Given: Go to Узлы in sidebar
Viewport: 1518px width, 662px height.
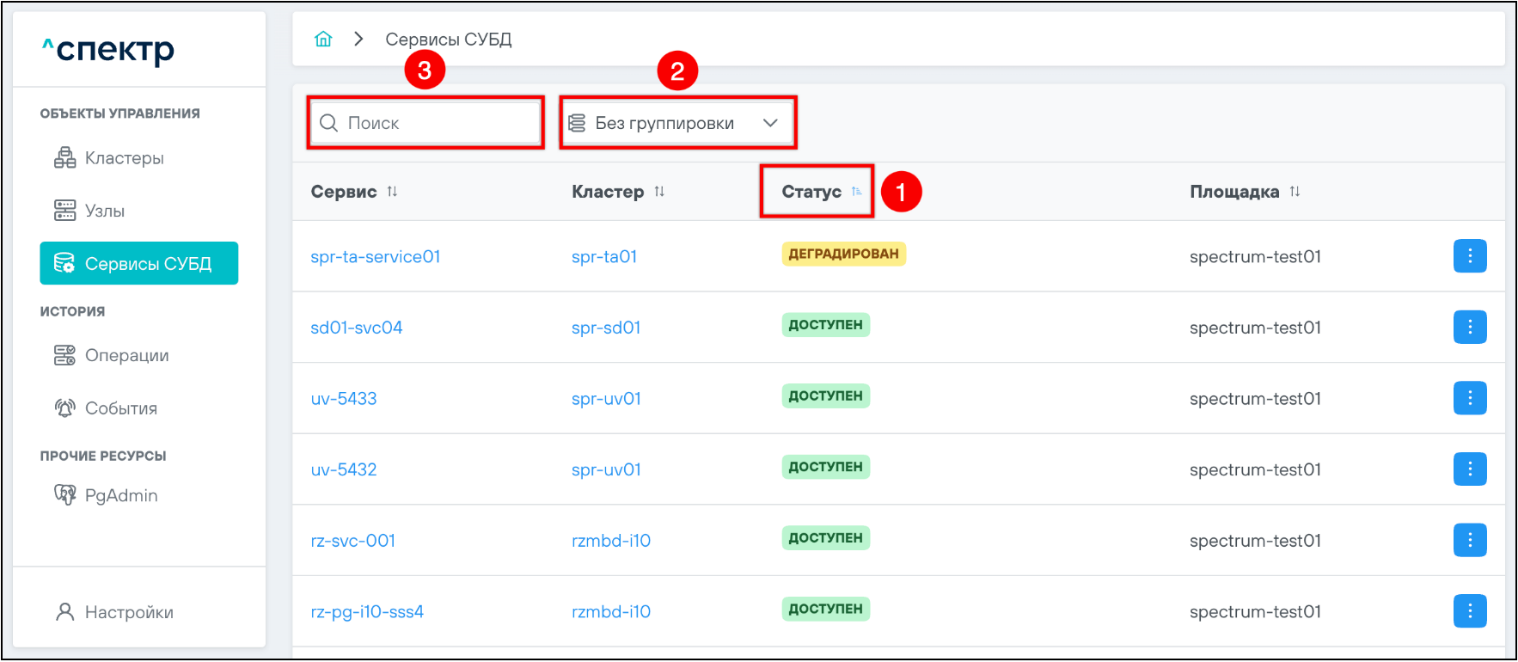Looking at the screenshot, I should tap(104, 211).
